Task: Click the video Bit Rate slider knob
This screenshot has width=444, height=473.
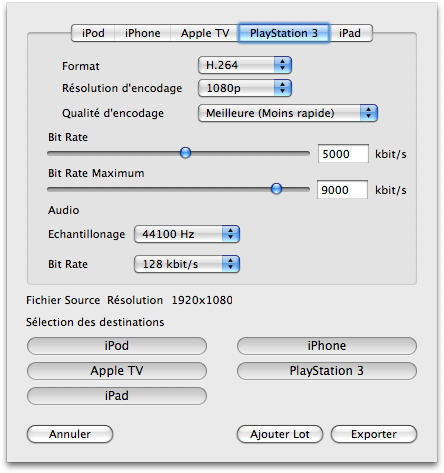Action: click(x=185, y=153)
